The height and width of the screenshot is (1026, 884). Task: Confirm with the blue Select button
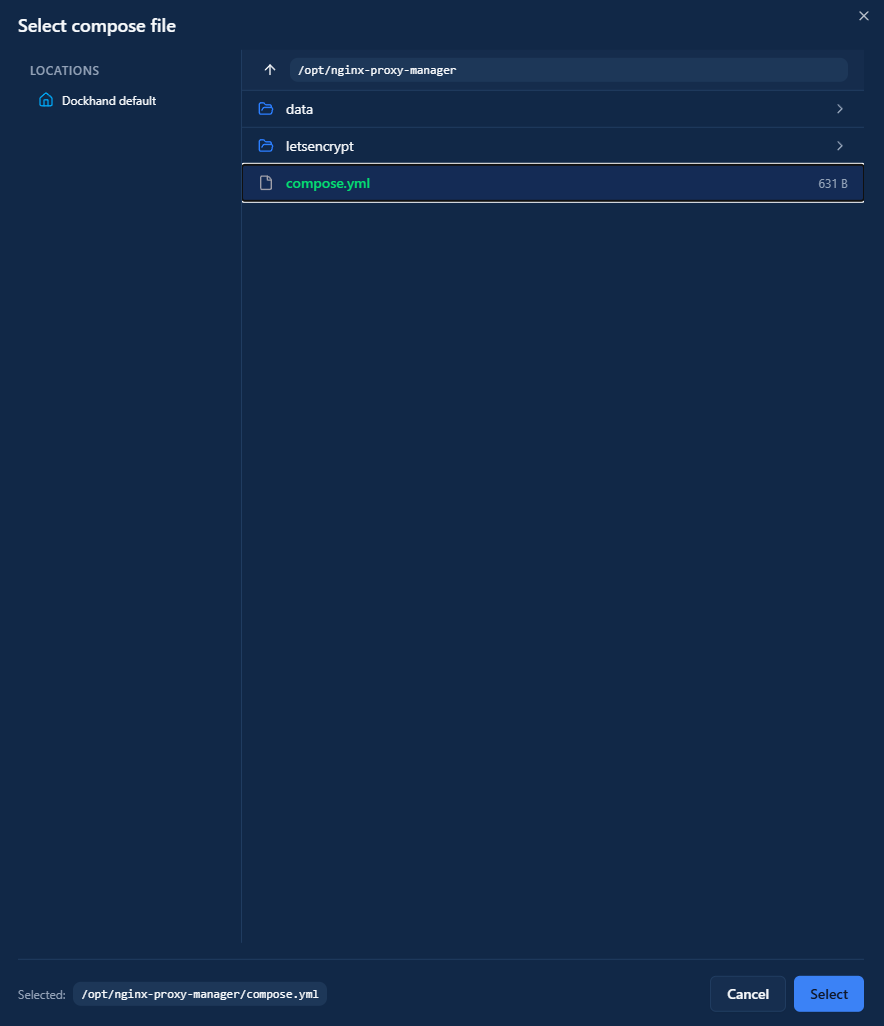click(x=828, y=994)
